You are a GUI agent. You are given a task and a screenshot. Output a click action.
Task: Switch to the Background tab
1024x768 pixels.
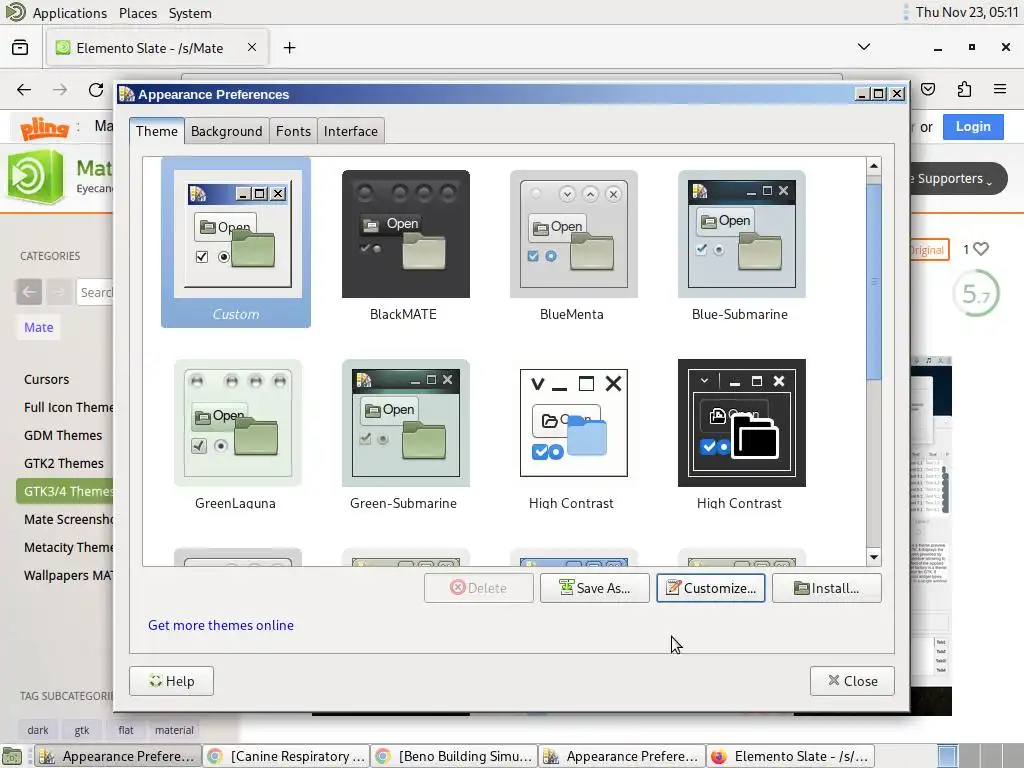click(227, 131)
